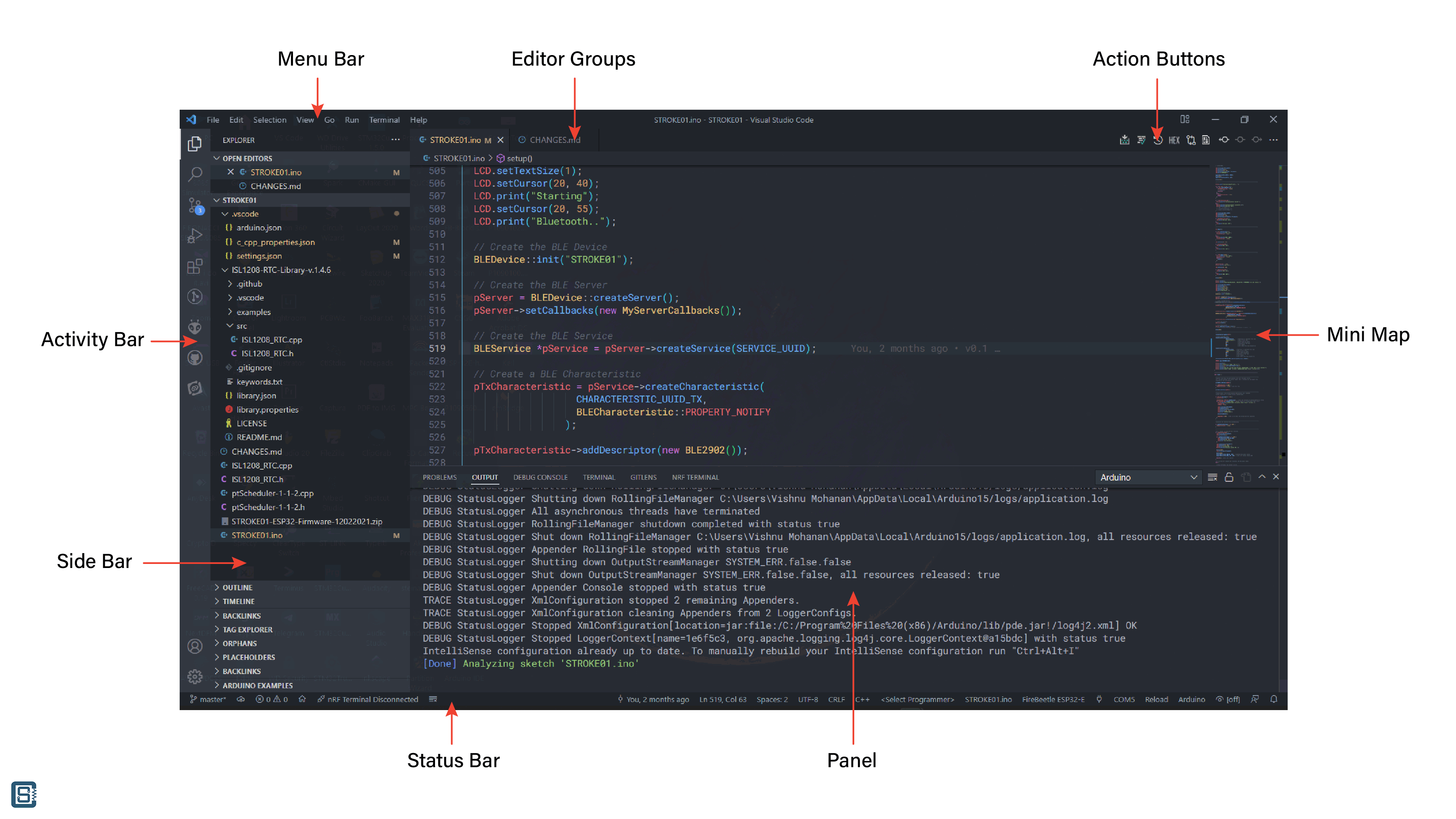Open the File menu
Viewport: 1456px width, 819px height.
tap(212, 120)
